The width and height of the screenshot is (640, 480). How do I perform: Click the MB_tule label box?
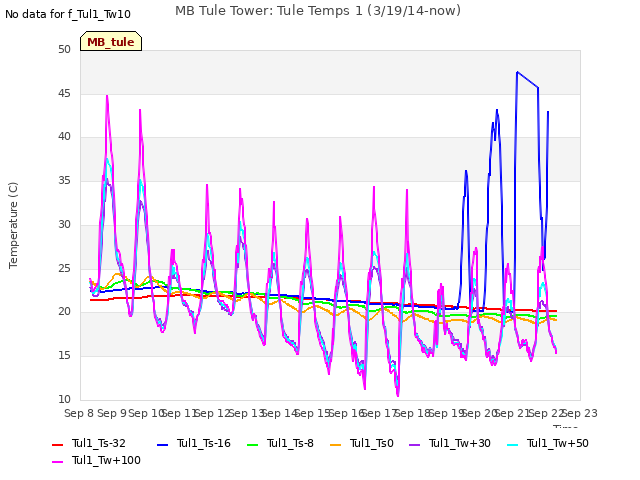[x=111, y=41]
